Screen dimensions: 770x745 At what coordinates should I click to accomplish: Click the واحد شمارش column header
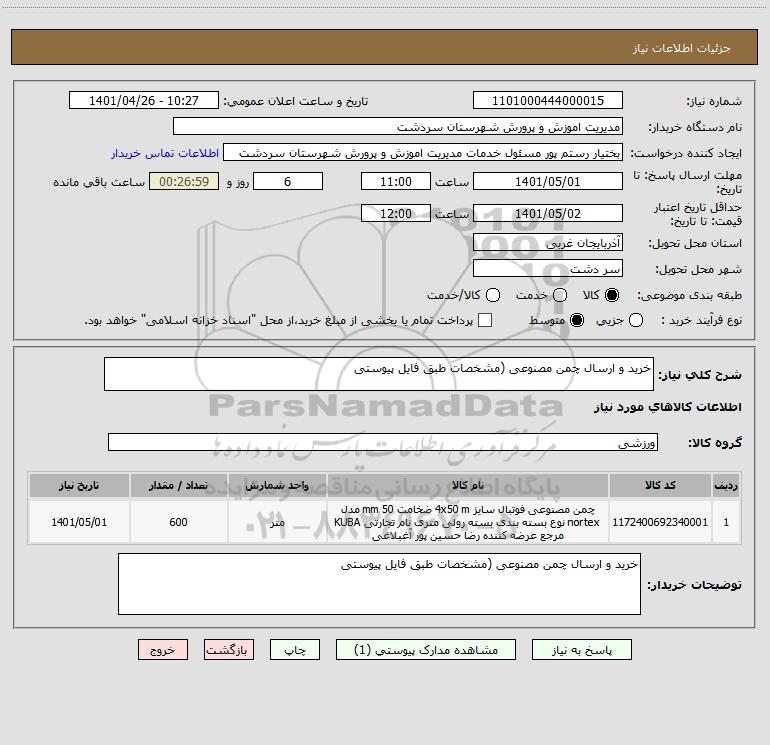[277, 485]
